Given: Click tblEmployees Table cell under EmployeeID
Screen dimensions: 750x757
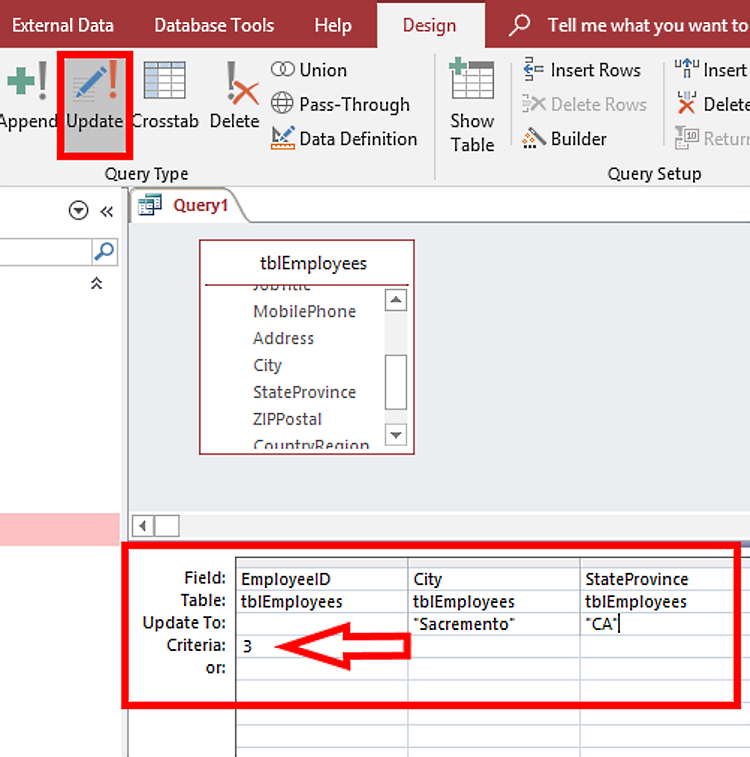Looking at the screenshot, I should point(322,602).
